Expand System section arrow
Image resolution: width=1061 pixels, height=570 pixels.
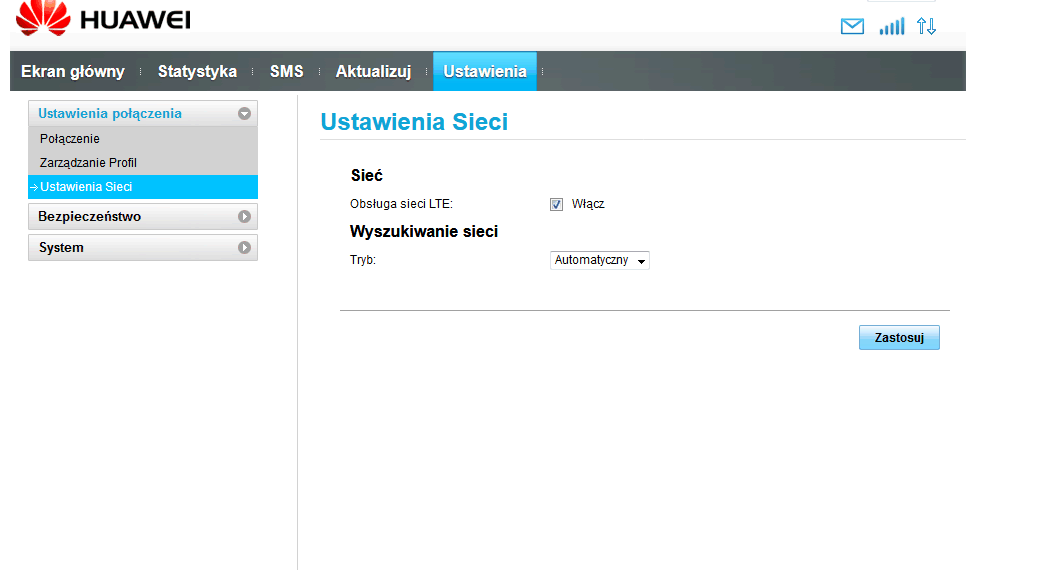(x=244, y=248)
